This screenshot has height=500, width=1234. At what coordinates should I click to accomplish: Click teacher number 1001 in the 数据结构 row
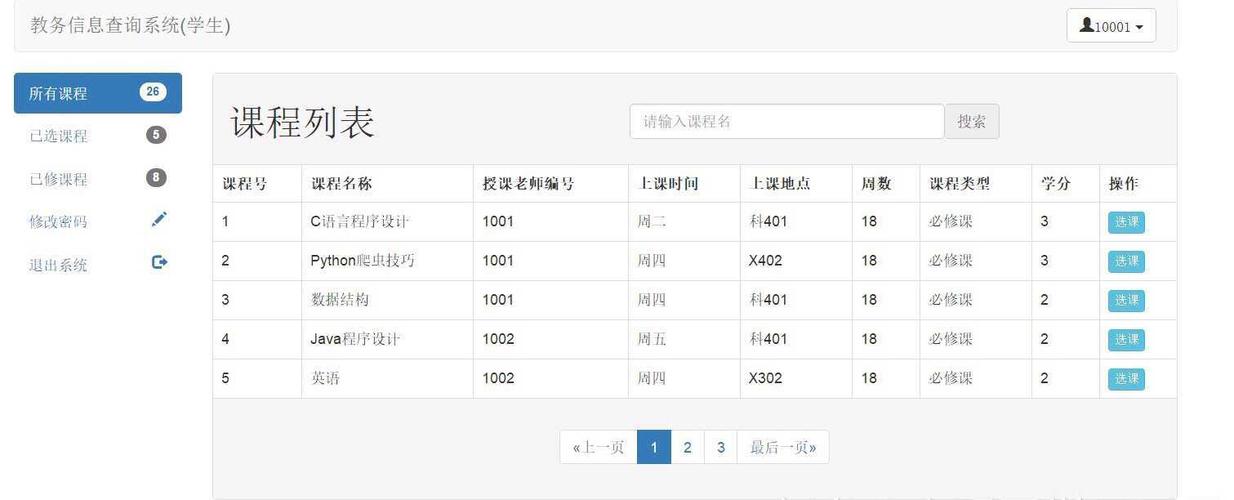(498, 299)
